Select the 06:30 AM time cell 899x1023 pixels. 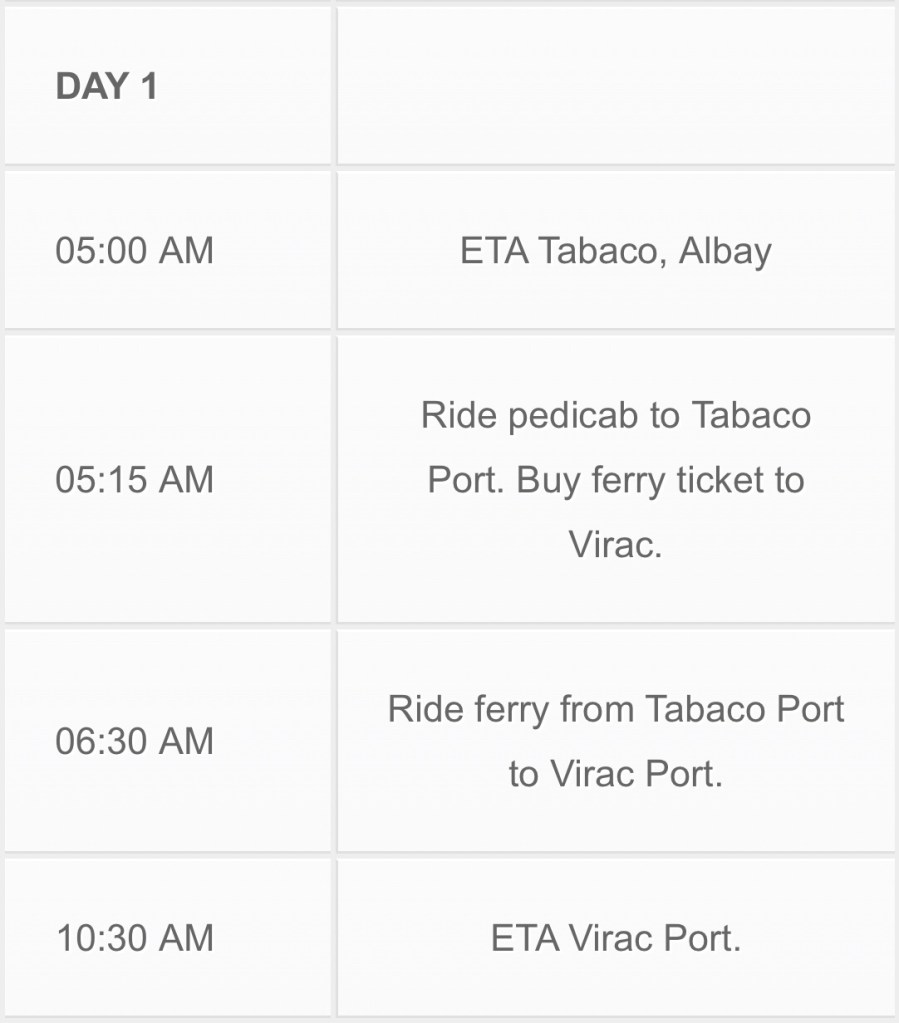[x=135, y=741]
